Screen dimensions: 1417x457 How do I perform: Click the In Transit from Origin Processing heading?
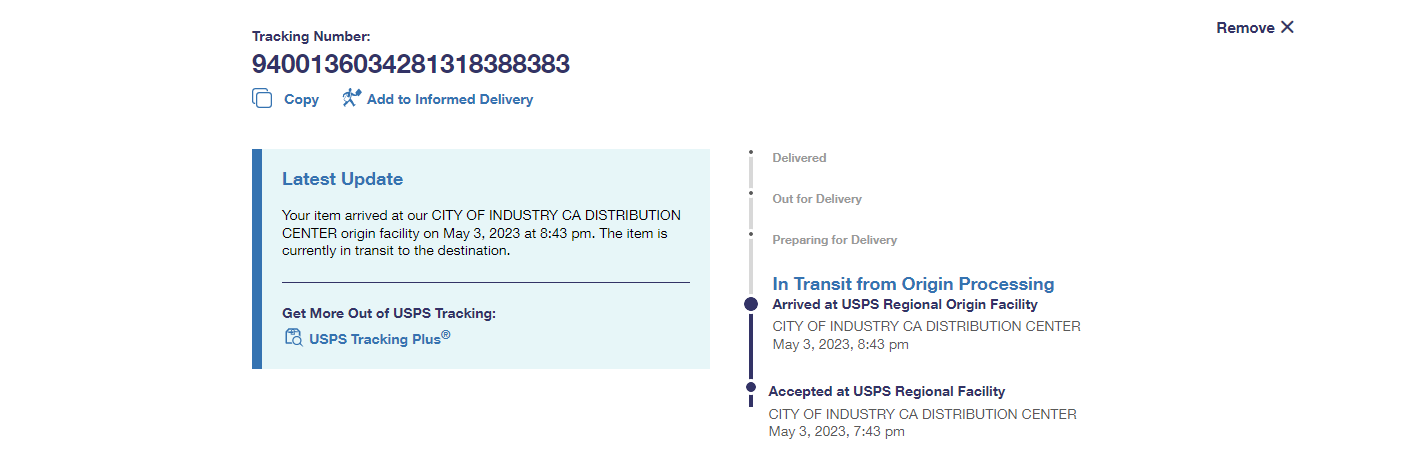point(913,284)
